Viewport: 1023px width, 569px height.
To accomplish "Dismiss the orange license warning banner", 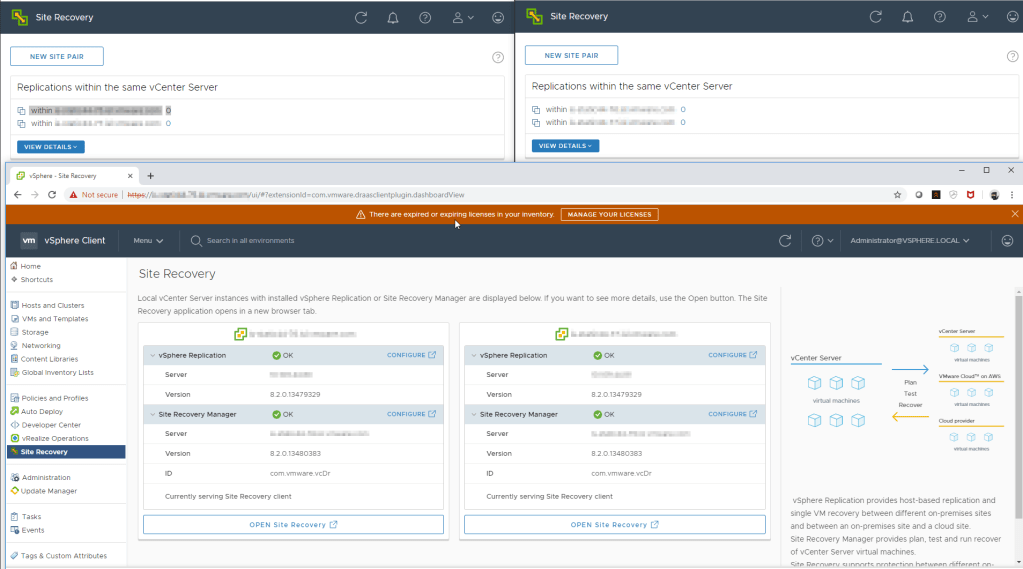I will tap(1015, 214).
